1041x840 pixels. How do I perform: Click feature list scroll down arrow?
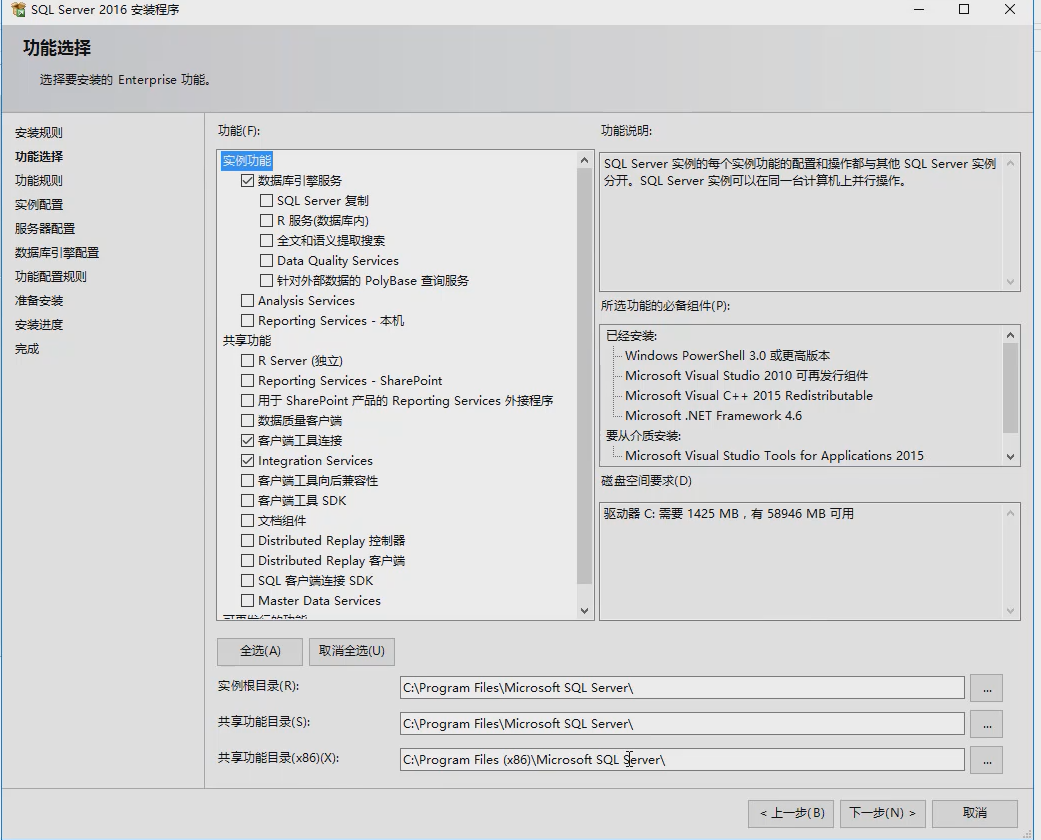(584, 611)
